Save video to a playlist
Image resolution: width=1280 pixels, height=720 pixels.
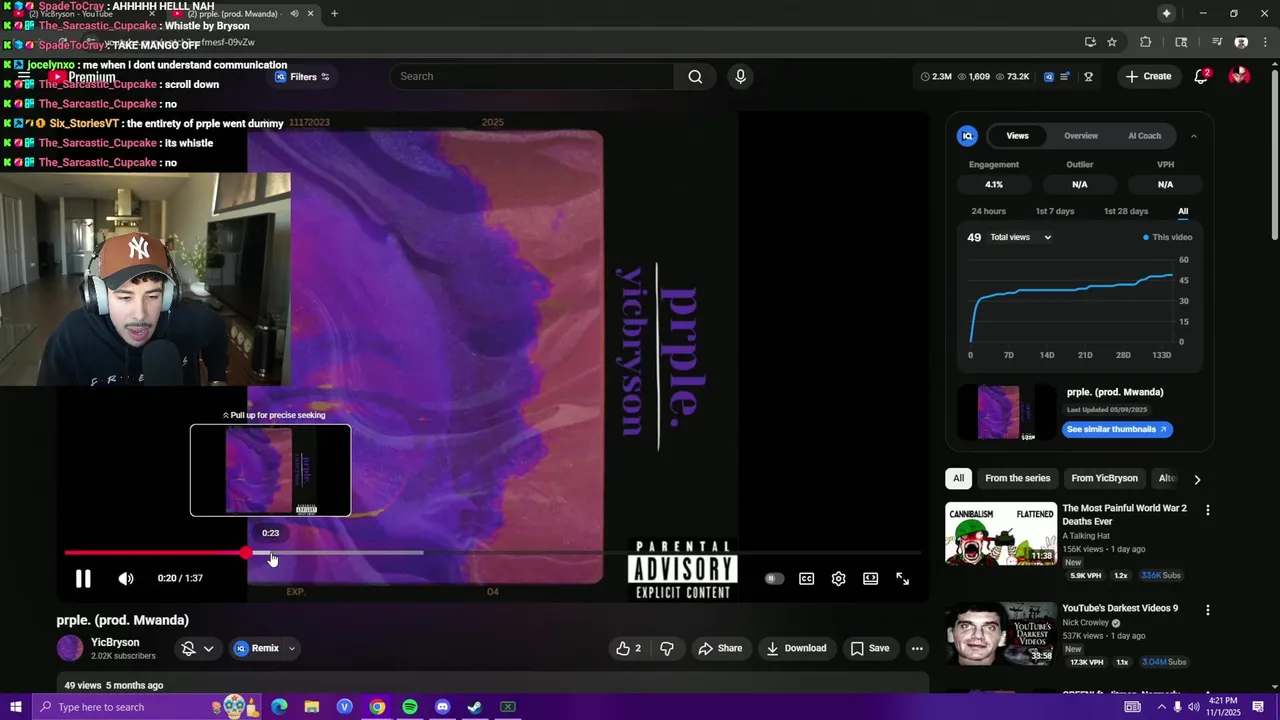click(870, 648)
